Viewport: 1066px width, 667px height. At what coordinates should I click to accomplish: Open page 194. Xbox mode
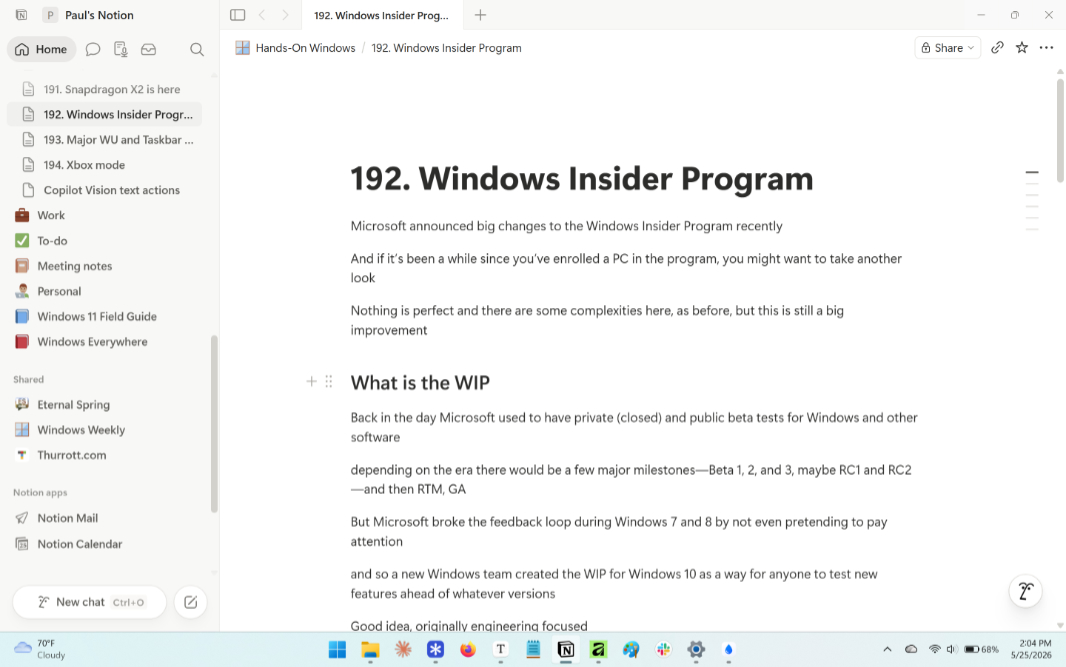click(x=105, y=165)
